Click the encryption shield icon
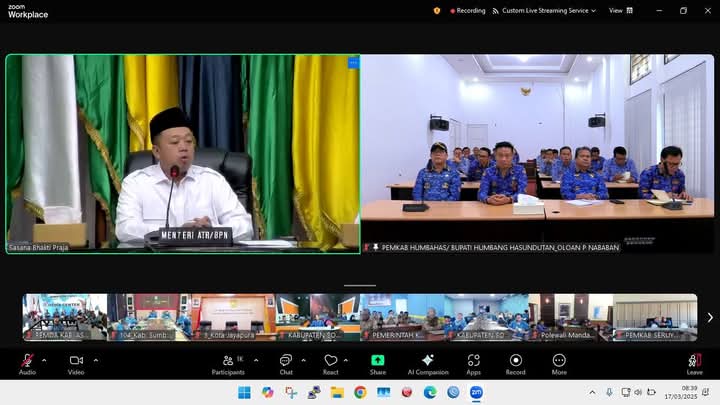Screen dimensions: 720x405 pos(437,11)
